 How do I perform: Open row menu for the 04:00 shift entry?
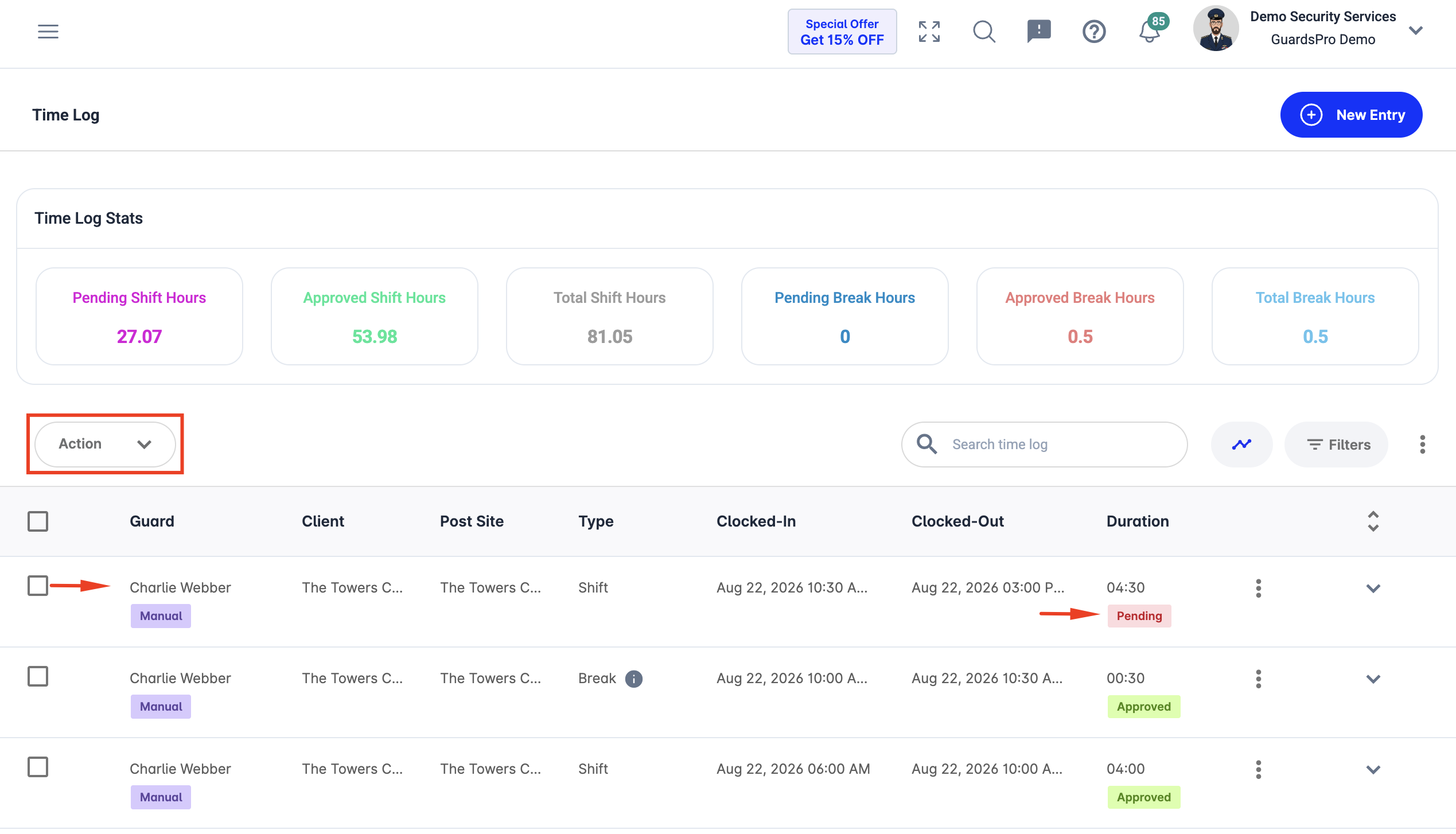click(1258, 769)
